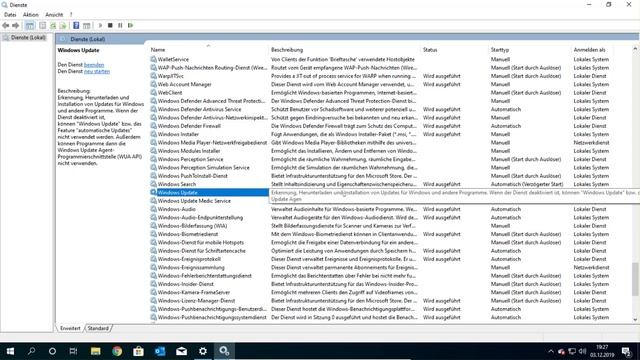Image resolution: width=640 pixels, height=360 pixels.
Task: Open the ? help menu
Action: (x=71, y=15)
